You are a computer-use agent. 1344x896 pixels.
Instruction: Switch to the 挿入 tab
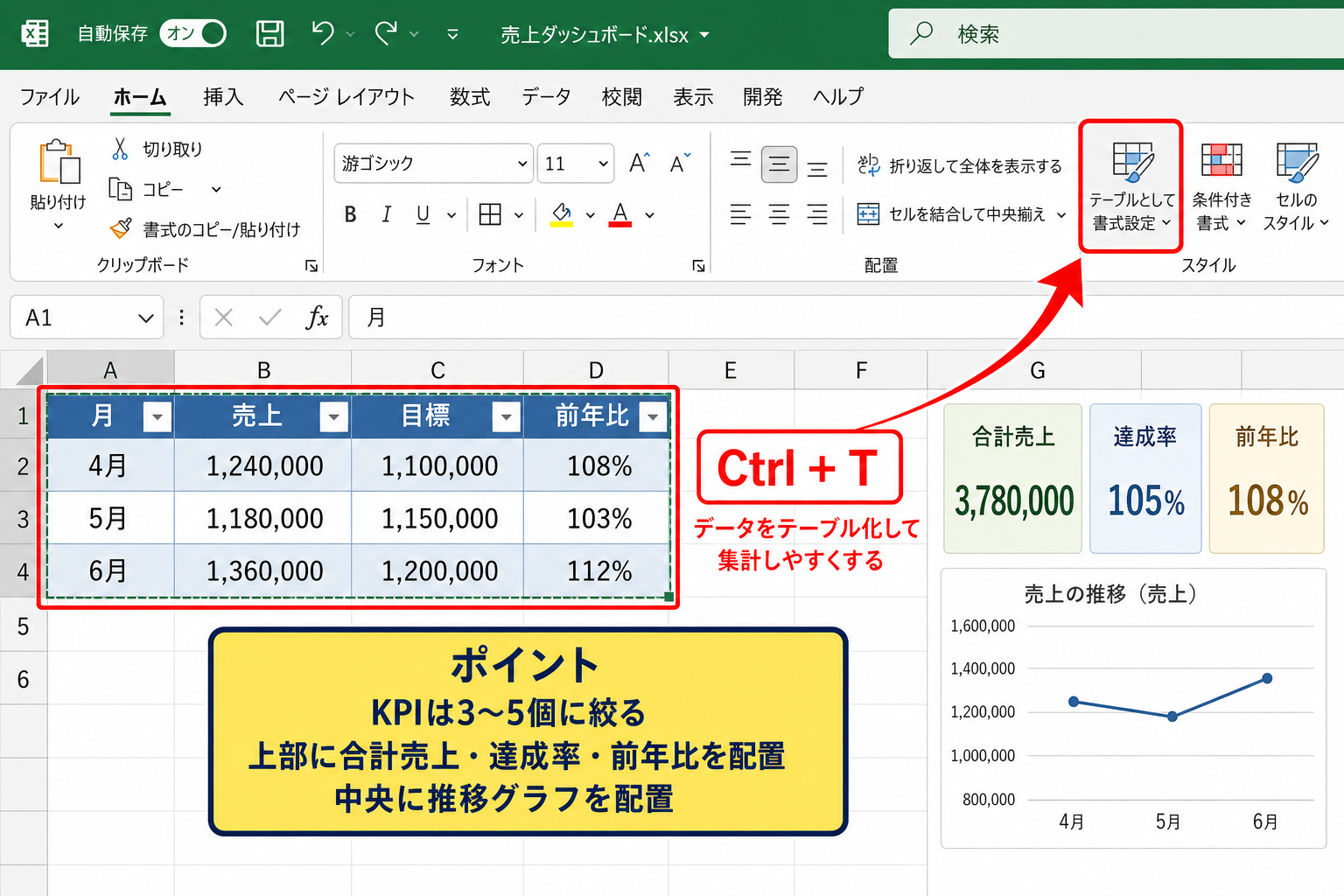pos(223,96)
